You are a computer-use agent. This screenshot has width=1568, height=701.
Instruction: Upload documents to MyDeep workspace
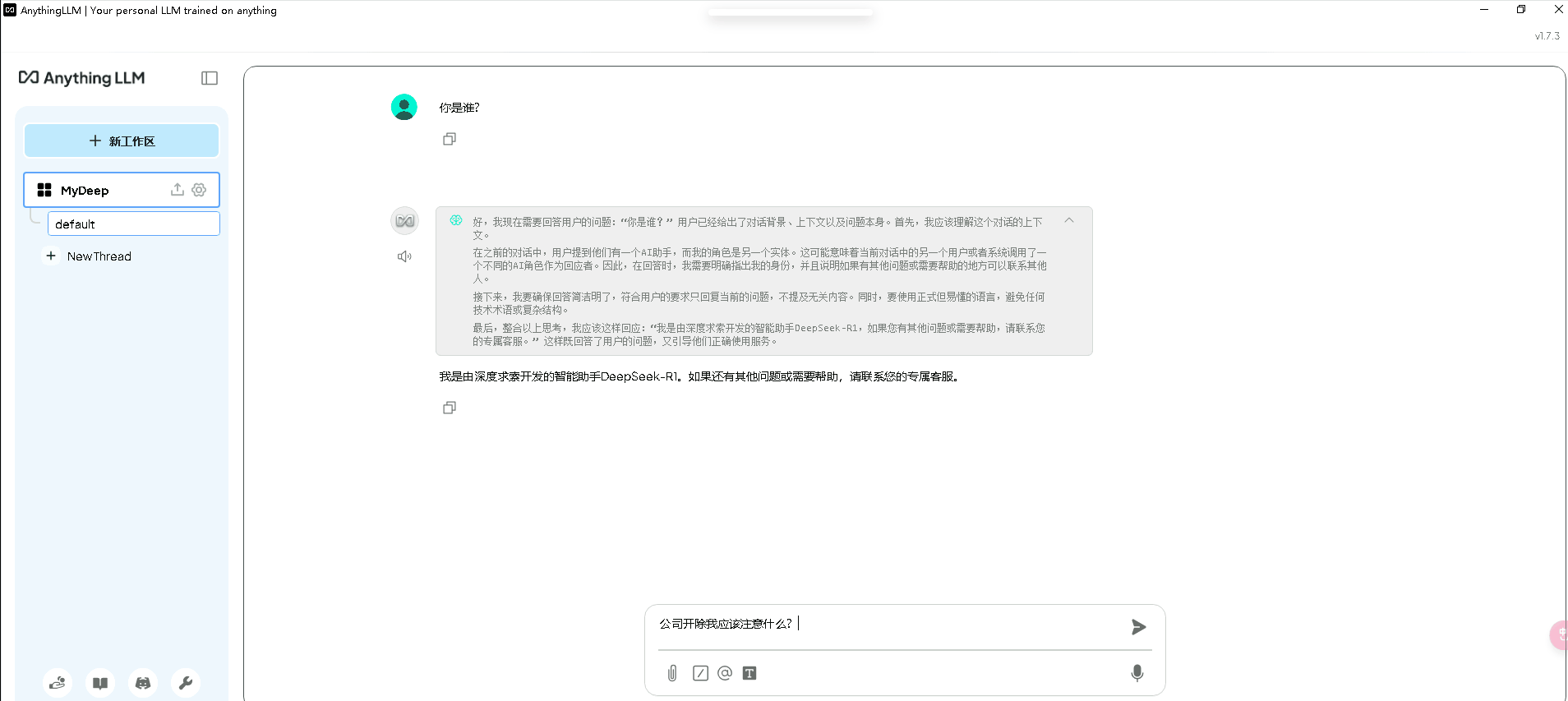177,190
